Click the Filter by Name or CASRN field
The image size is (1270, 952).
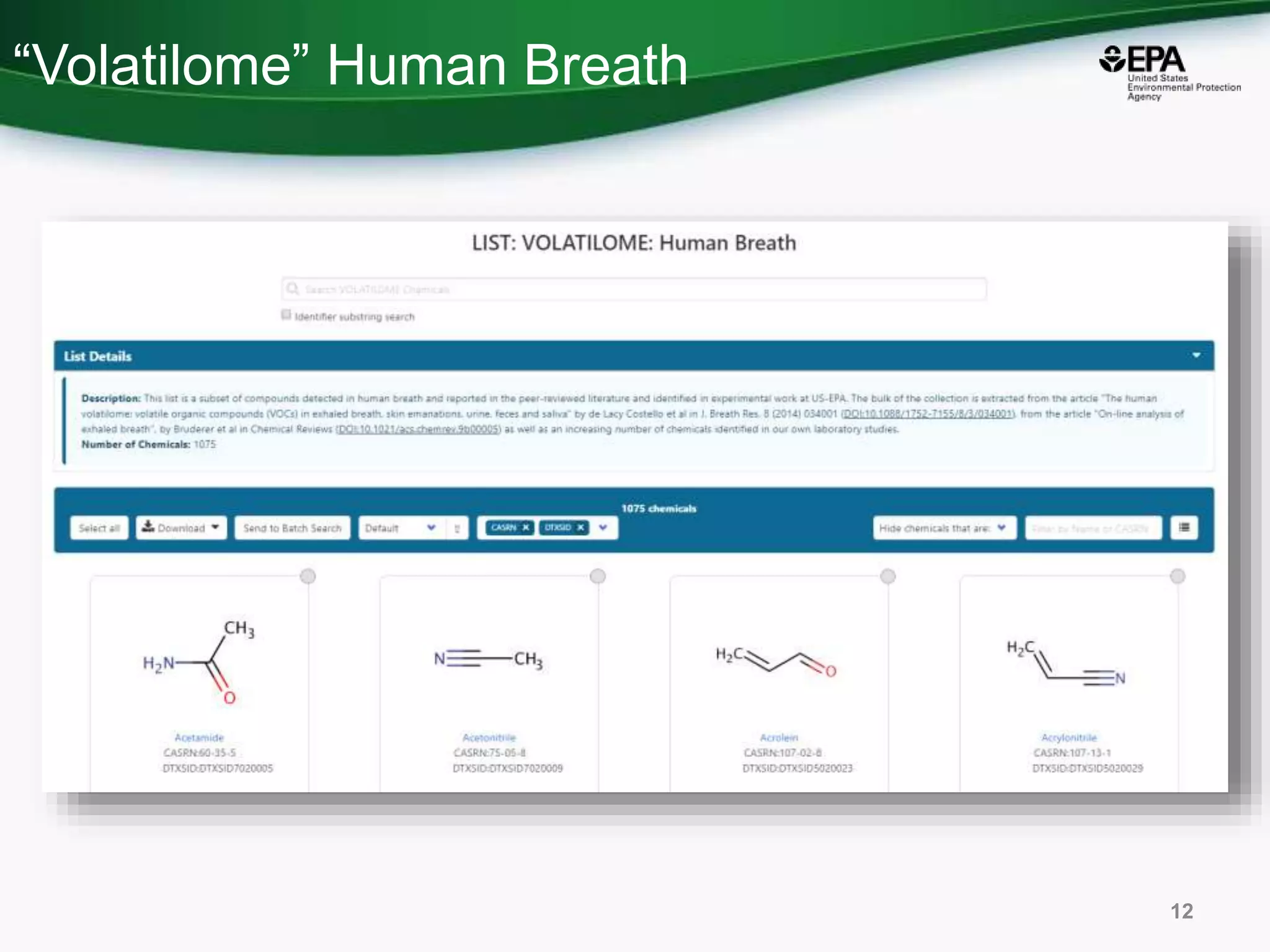(x=1093, y=528)
